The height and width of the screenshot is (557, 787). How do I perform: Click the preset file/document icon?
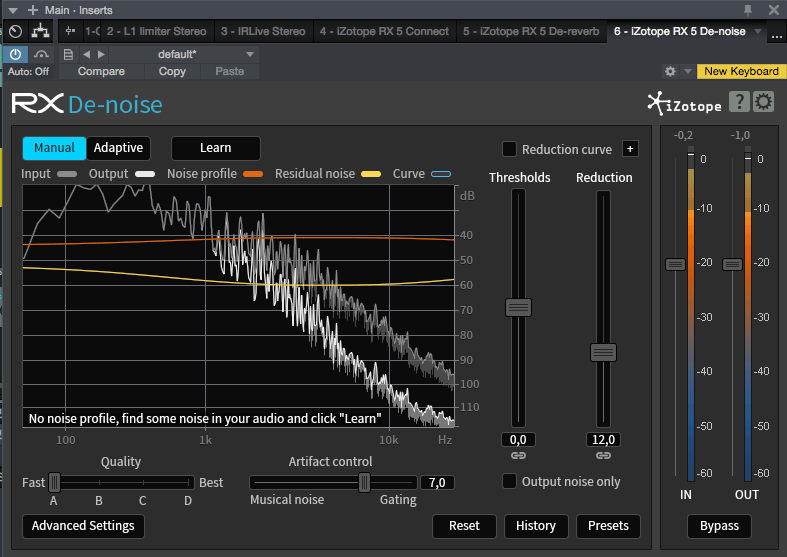68,54
